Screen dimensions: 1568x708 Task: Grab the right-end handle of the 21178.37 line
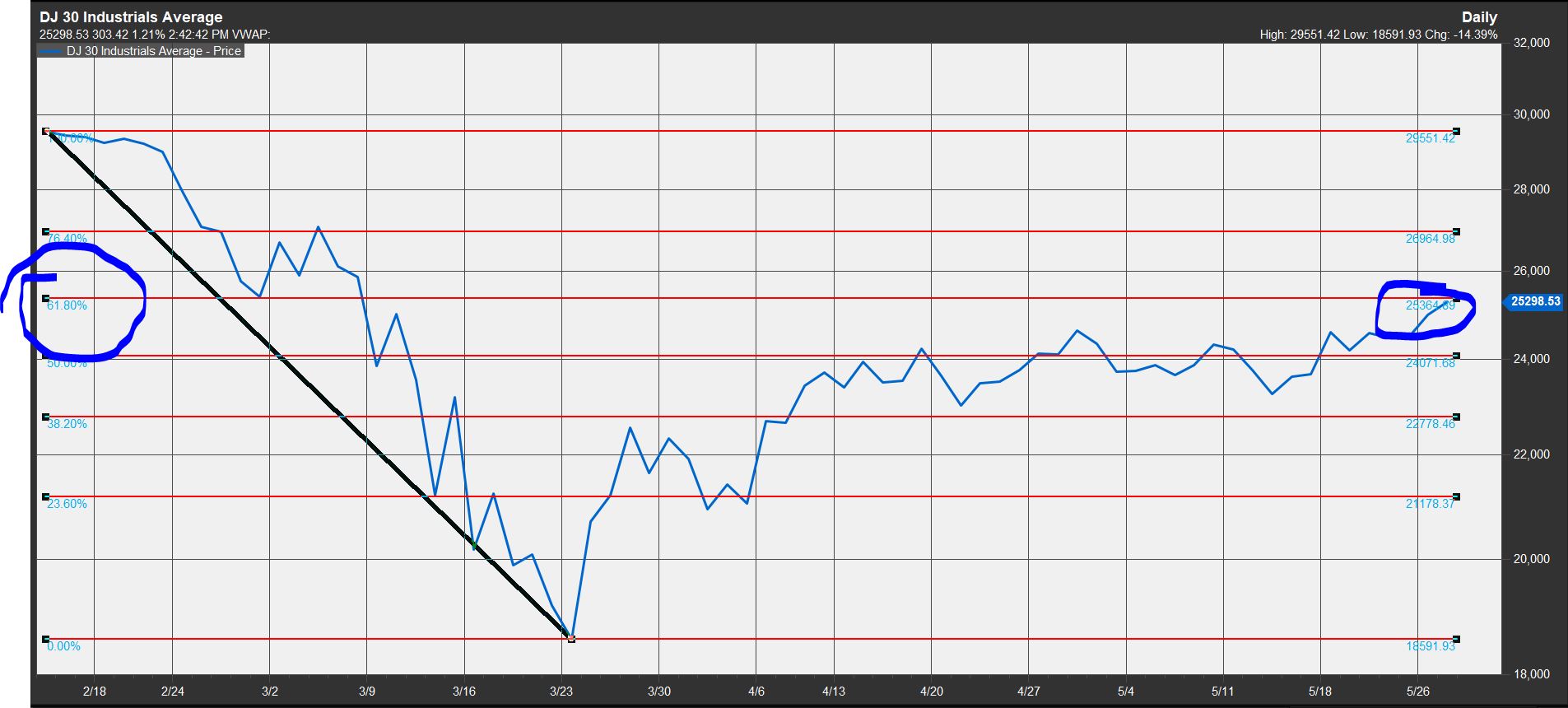tap(1457, 496)
